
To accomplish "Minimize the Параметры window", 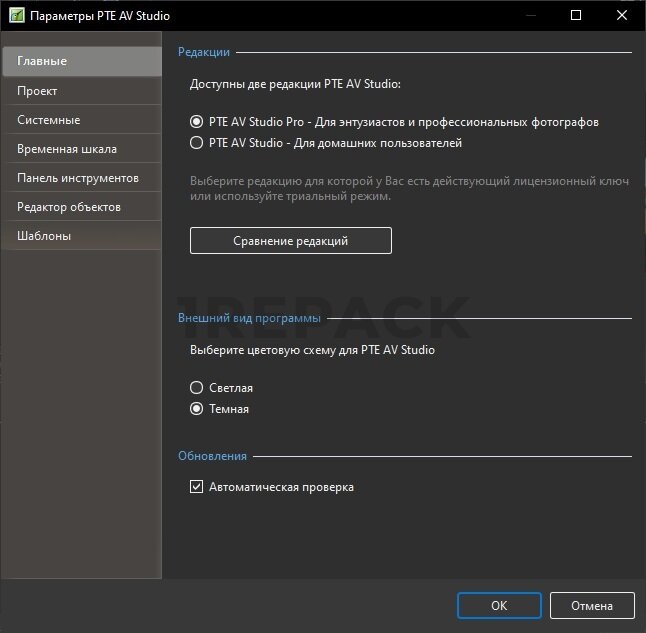I will point(529,16).
